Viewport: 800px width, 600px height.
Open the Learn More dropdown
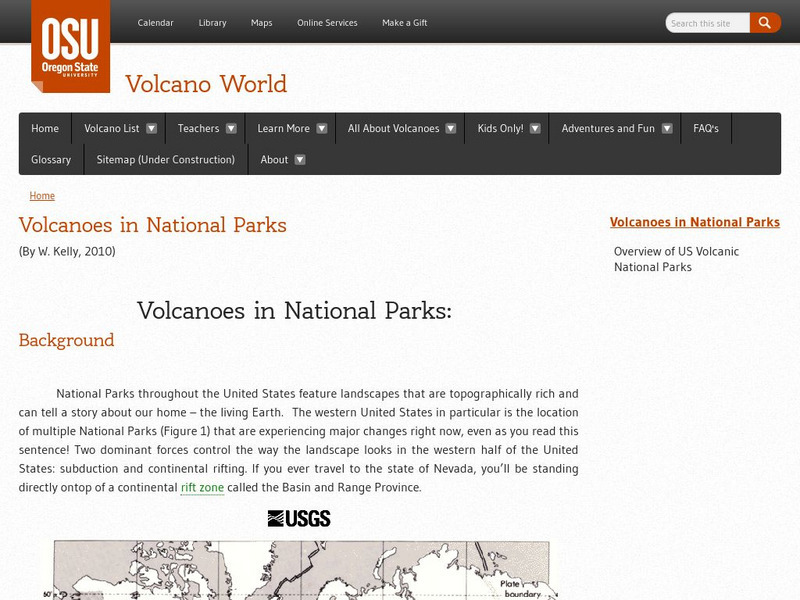[x=289, y=128]
